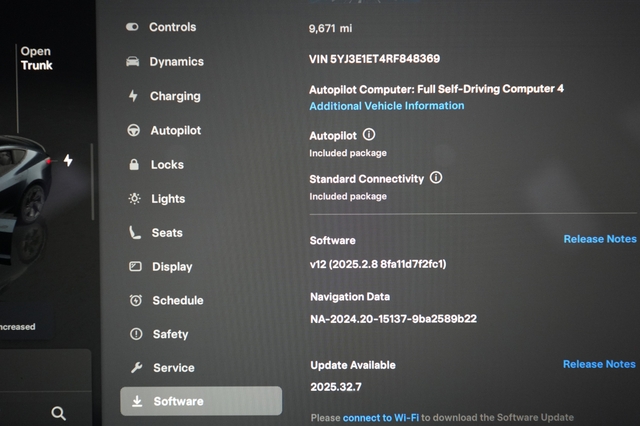The width and height of the screenshot is (640, 426).
Task: Open the info icon beside Standard Connectivity
Action: pyautogui.click(x=436, y=178)
